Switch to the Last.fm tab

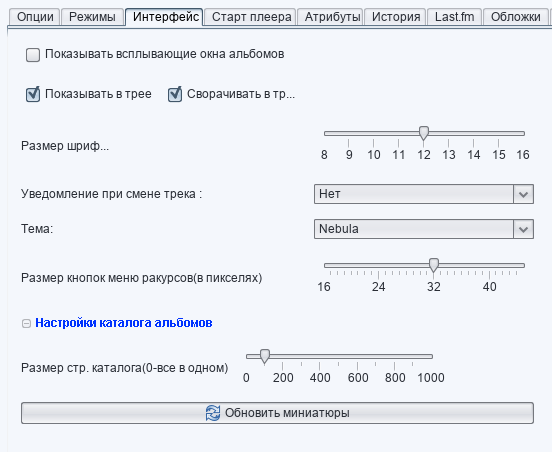point(454,17)
